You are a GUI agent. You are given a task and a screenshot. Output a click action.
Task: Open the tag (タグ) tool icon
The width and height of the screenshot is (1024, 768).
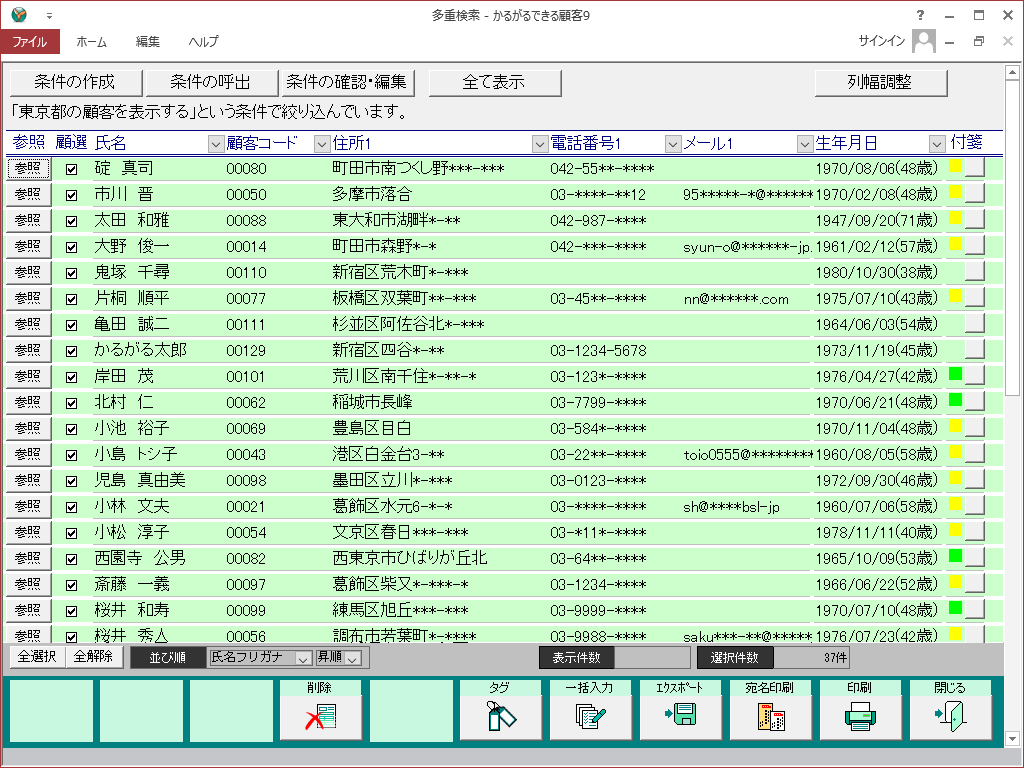[501, 716]
